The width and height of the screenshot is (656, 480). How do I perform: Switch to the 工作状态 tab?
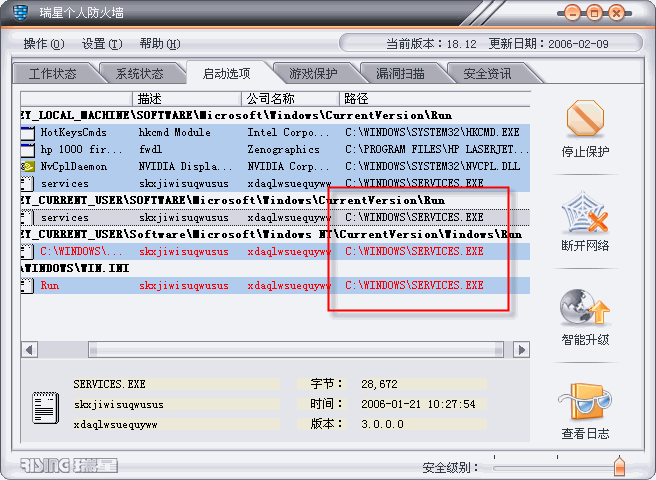pos(53,74)
